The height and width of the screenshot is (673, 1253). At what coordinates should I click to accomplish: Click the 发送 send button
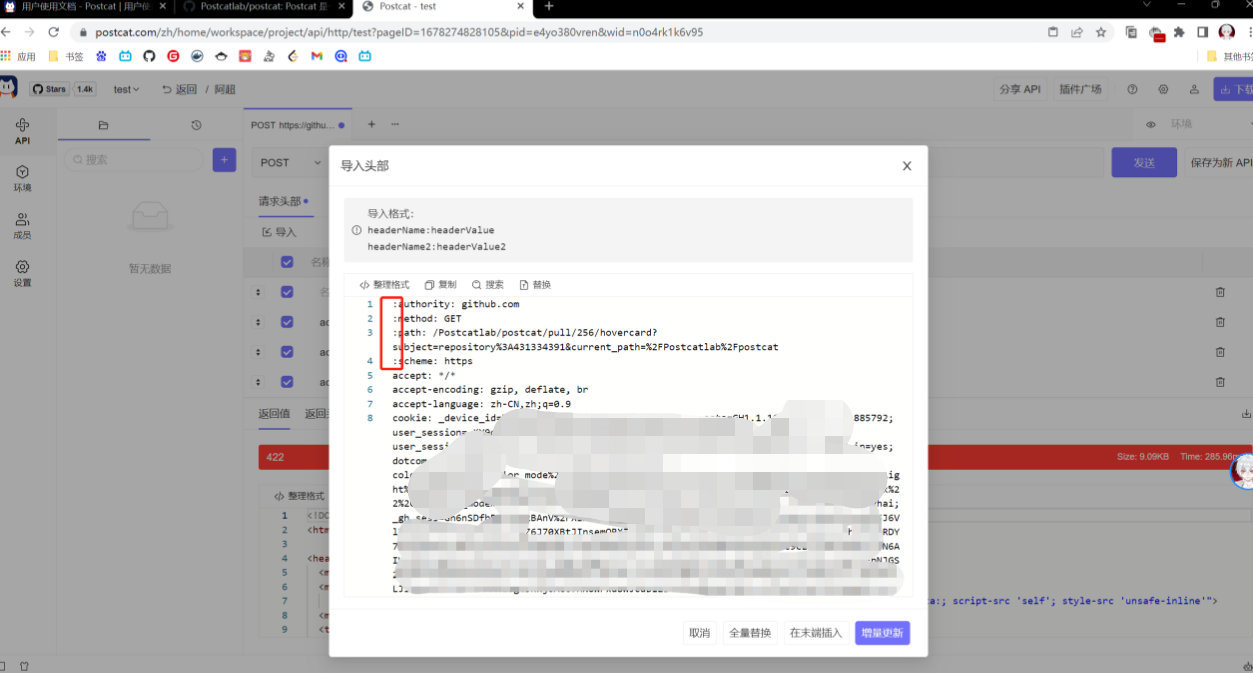(1144, 162)
